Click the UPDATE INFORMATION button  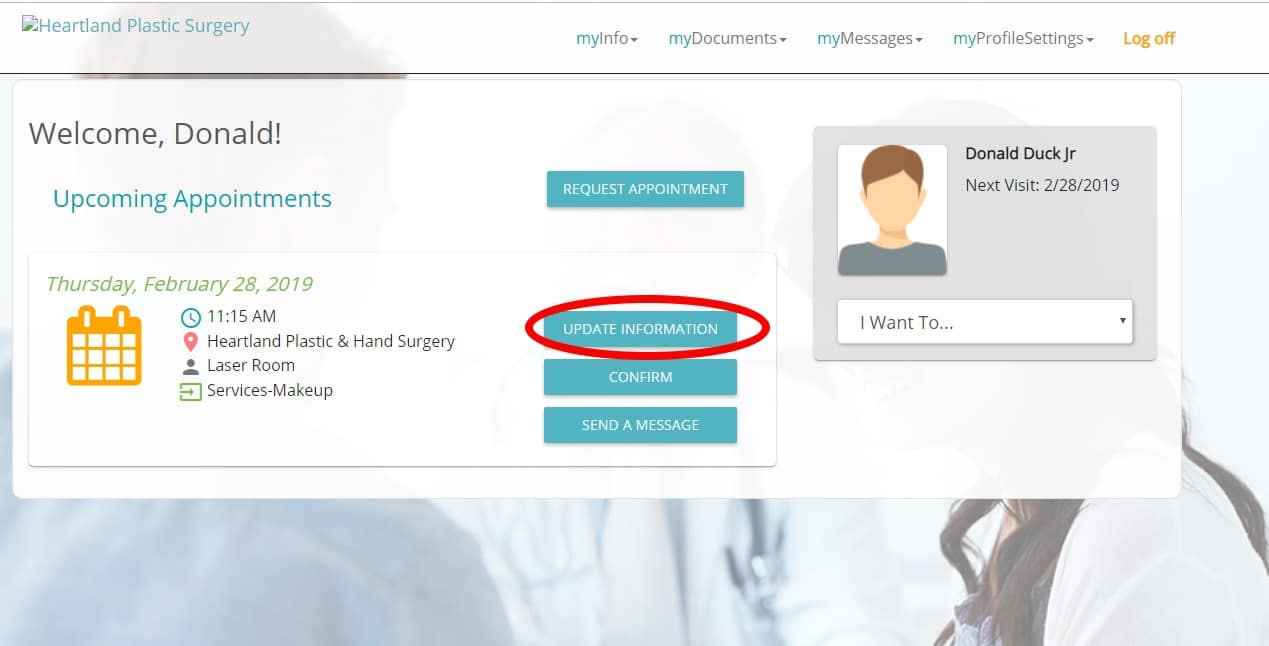coord(640,329)
